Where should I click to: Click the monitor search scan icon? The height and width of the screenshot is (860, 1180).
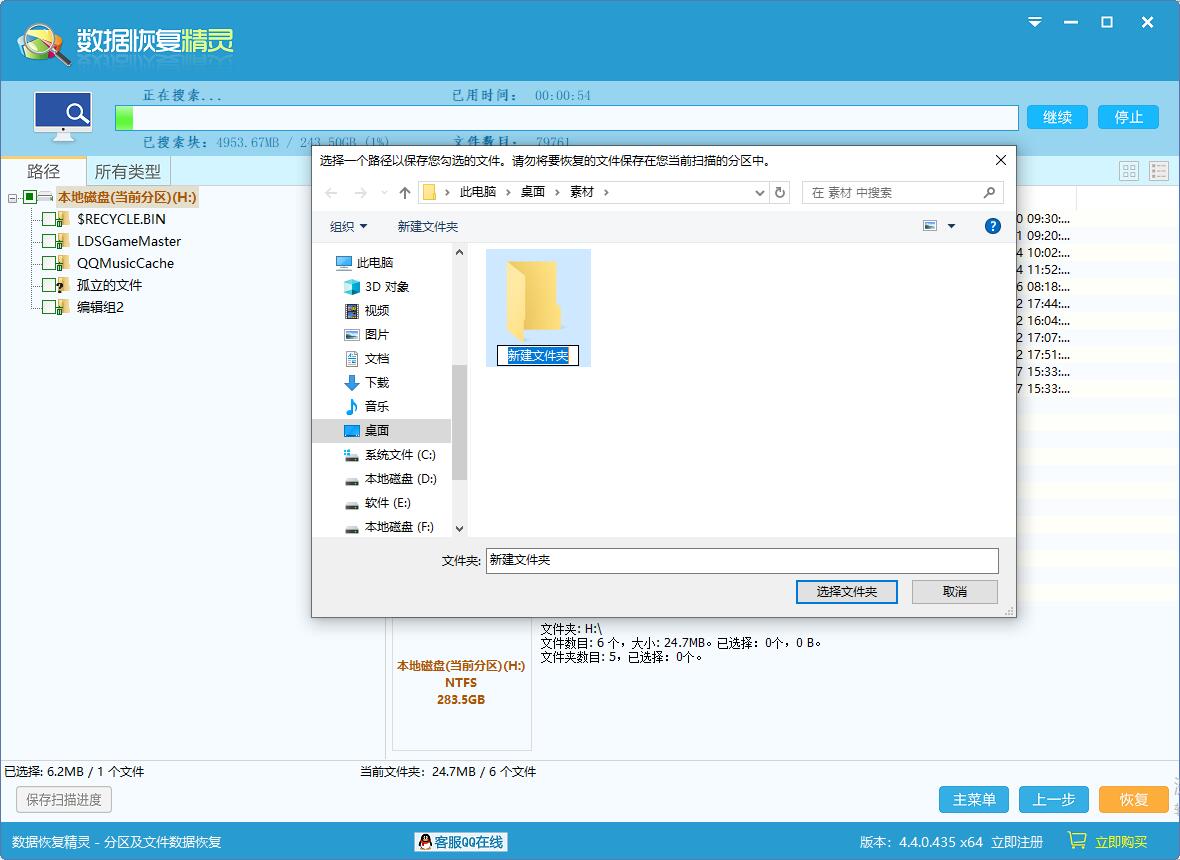[x=63, y=116]
